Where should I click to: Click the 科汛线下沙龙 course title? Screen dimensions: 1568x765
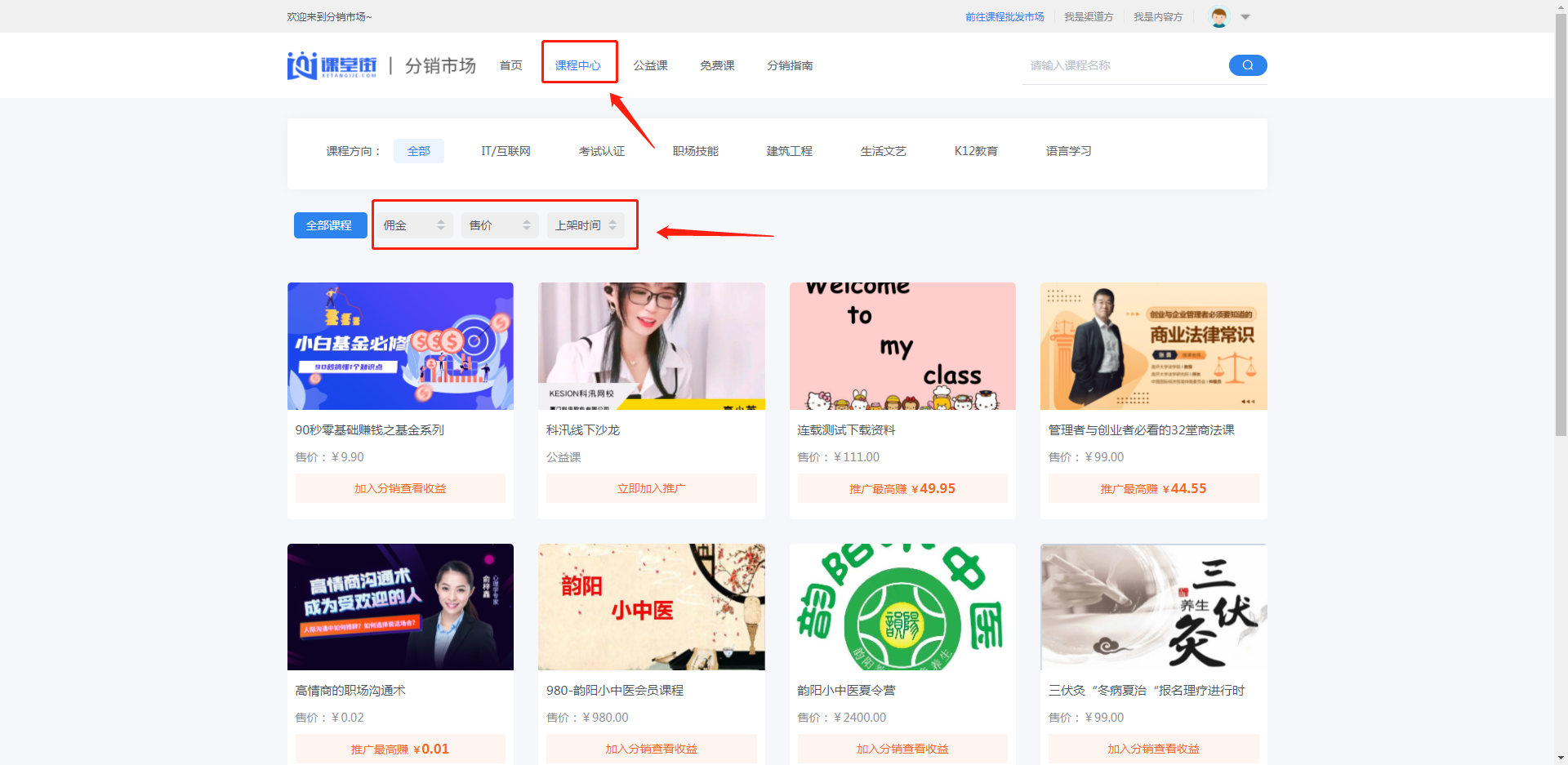pos(583,429)
